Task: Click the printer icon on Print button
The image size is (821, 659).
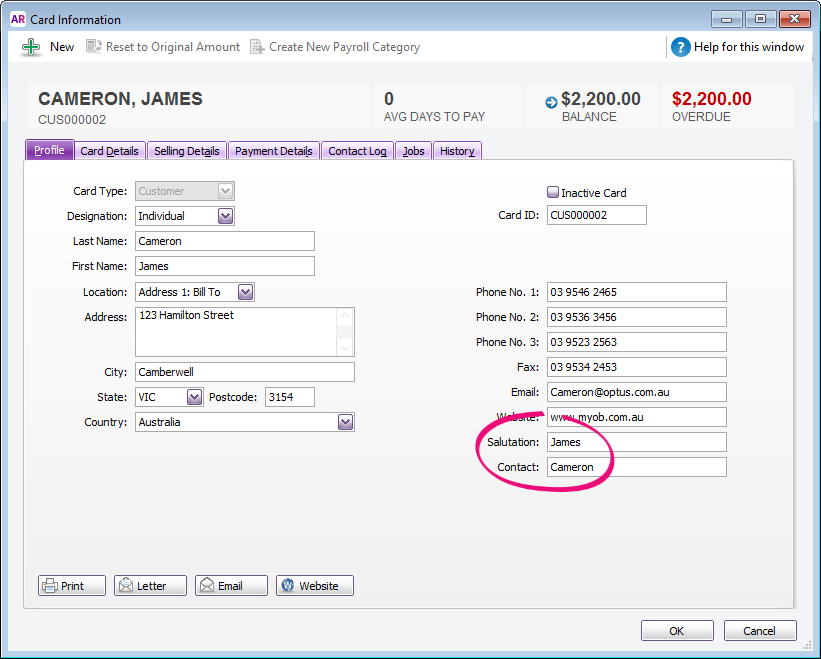Action: coord(50,585)
